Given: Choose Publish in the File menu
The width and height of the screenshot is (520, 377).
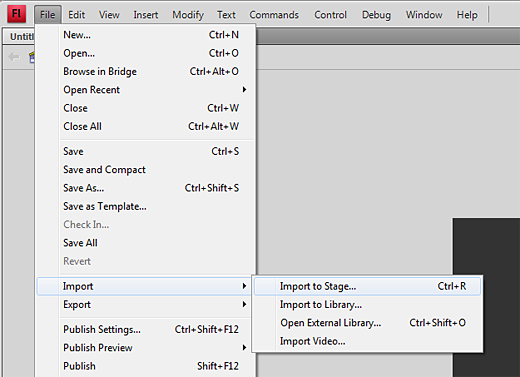Looking at the screenshot, I should 146,366.
